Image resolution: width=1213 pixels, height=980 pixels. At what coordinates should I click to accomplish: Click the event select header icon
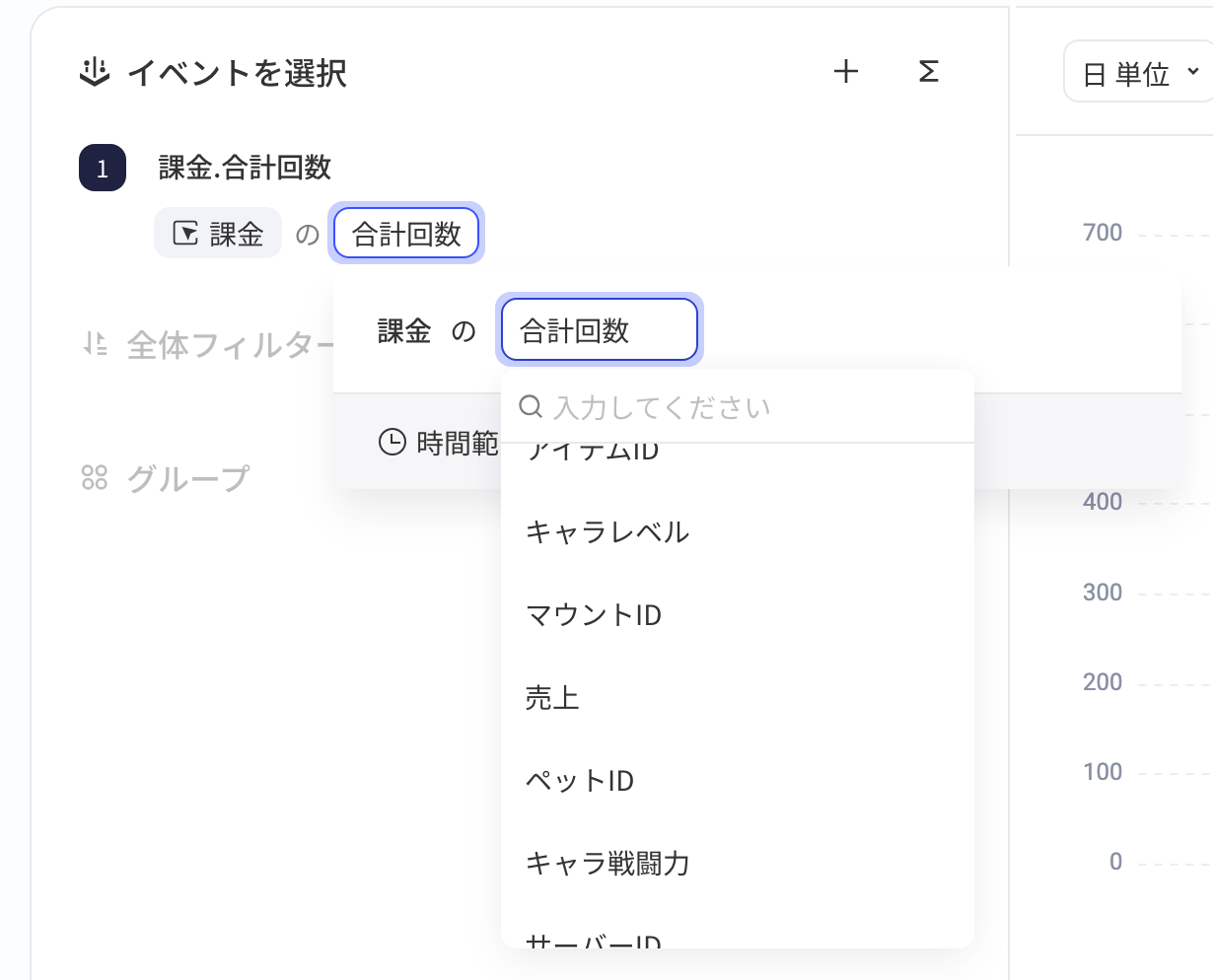click(94, 73)
